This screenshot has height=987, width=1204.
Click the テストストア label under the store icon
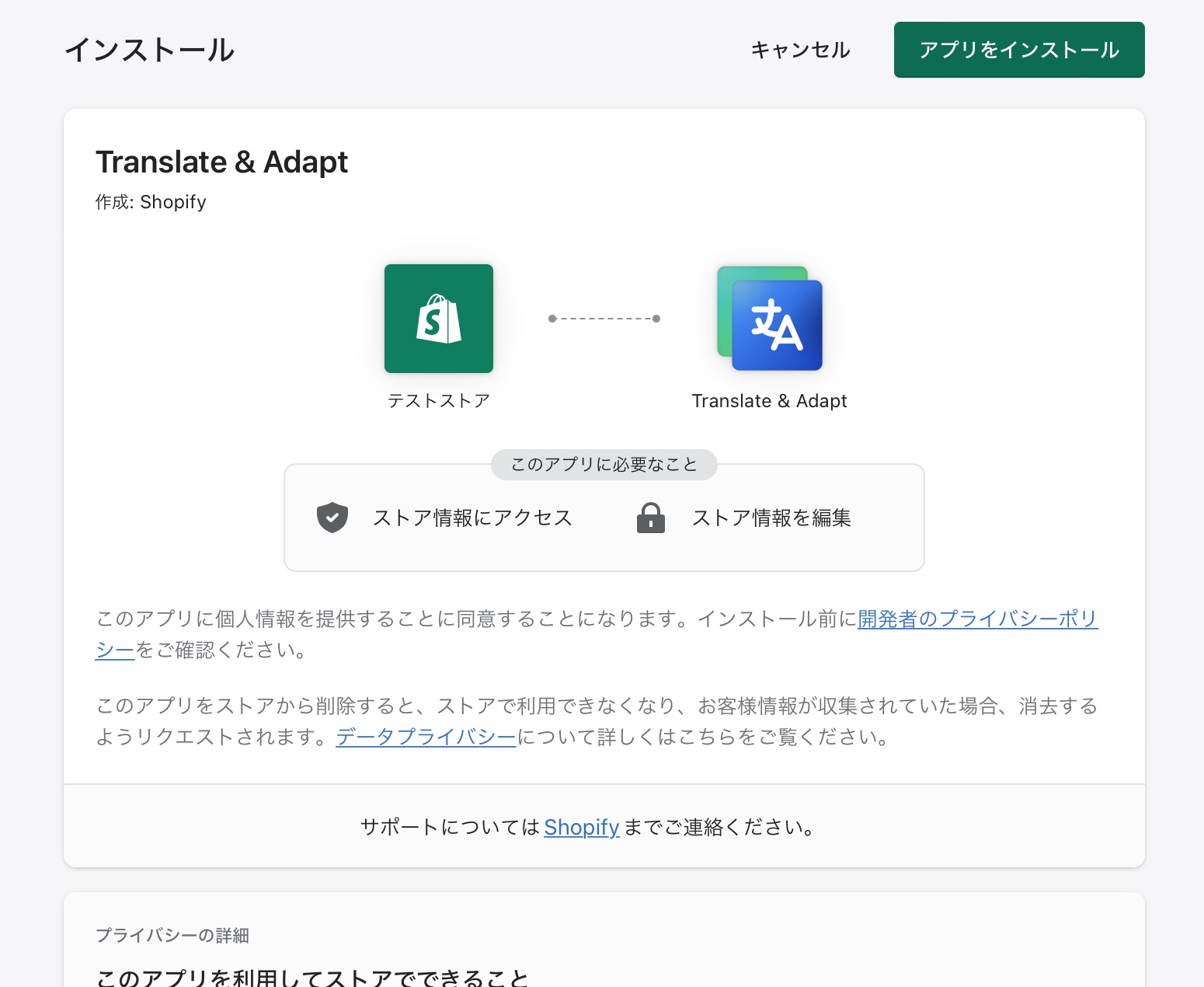point(438,400)
